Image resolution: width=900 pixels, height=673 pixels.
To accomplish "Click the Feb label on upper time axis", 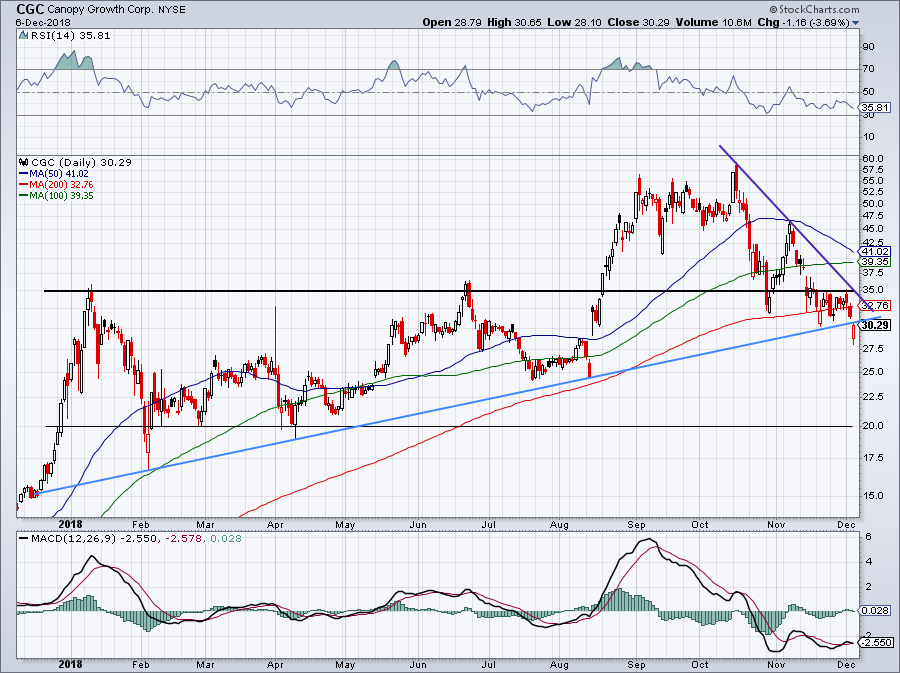I will click(141, 524).
